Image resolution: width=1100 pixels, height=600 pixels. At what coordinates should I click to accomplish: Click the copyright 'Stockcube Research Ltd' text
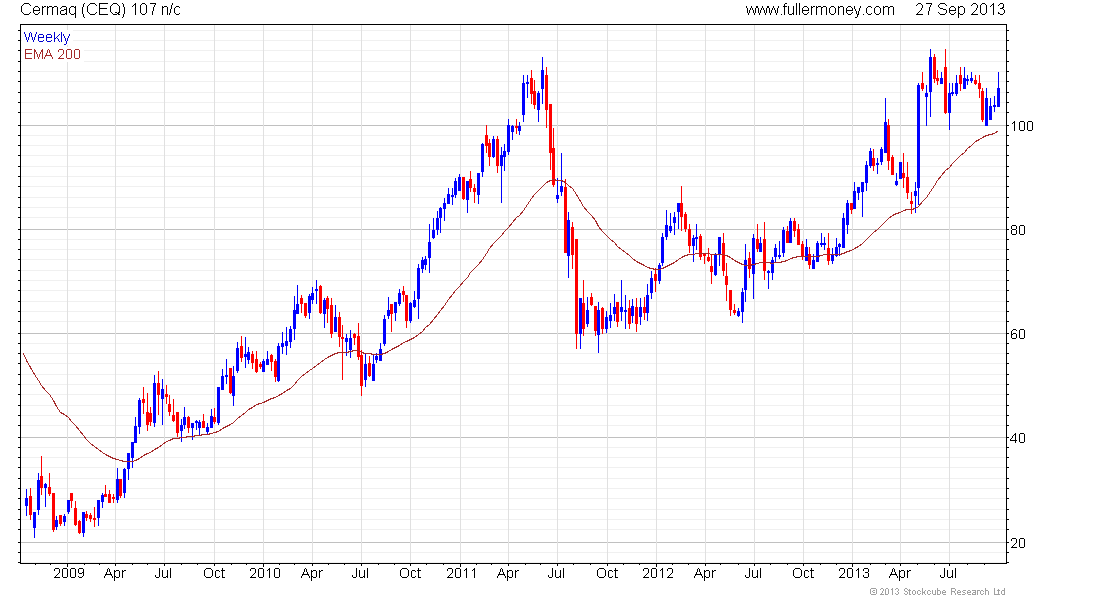tap(937, 592)
